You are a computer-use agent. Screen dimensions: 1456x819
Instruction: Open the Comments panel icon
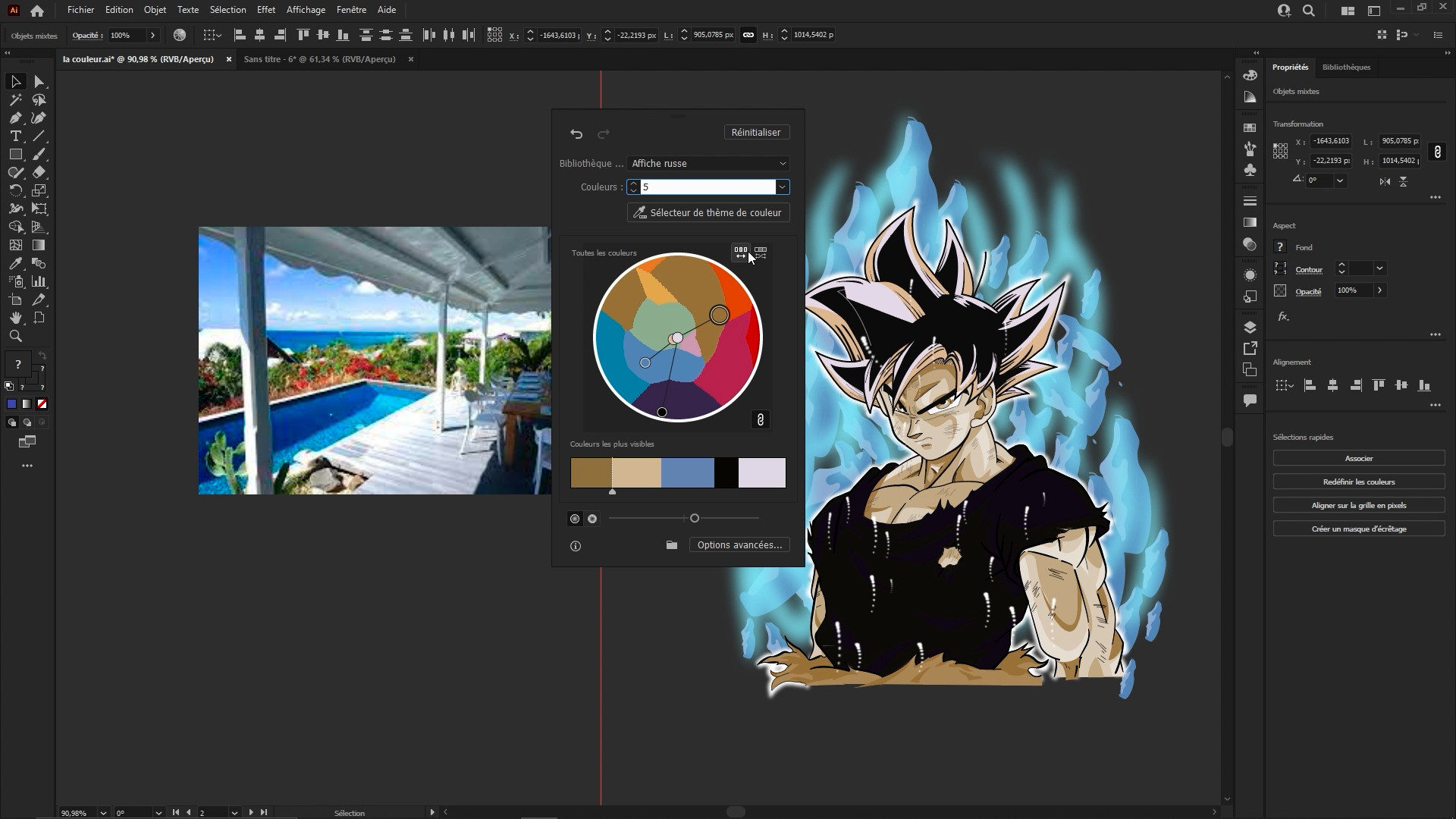click(1250, 400)
